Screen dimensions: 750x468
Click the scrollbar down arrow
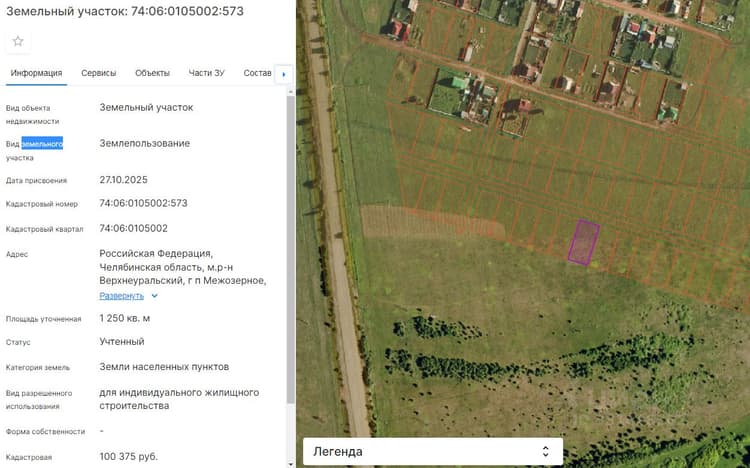point(290,464)
